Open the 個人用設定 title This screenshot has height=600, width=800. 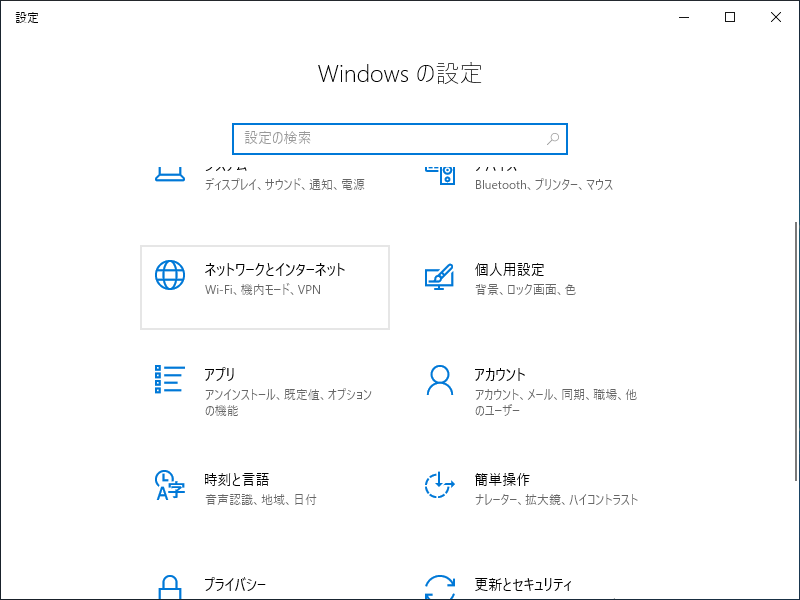click(509, 269)
